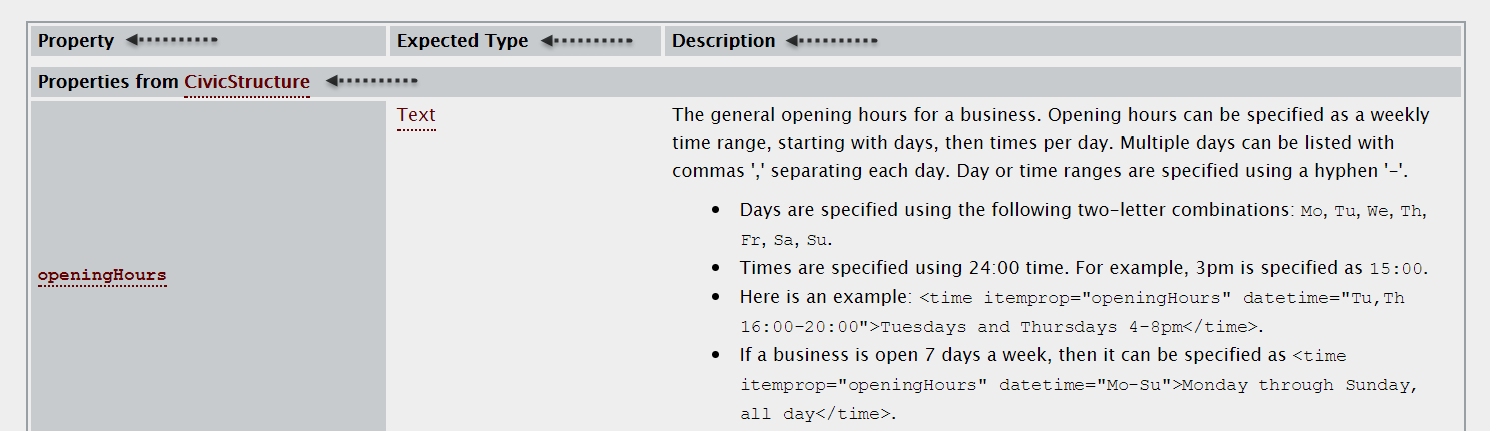
Task: Click the arrow beside Description header
Action: click(831, 41)
